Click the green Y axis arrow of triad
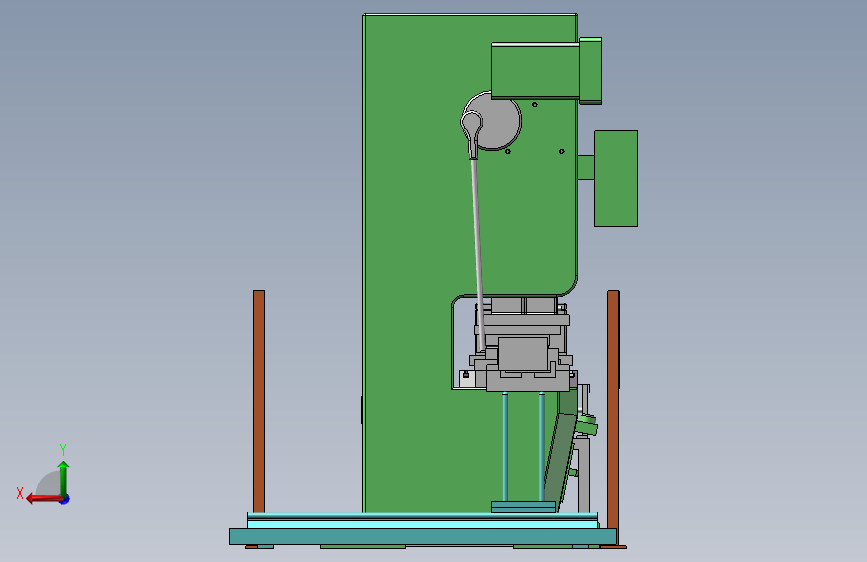This screenshot has width=867, height=562. point(64,478)
